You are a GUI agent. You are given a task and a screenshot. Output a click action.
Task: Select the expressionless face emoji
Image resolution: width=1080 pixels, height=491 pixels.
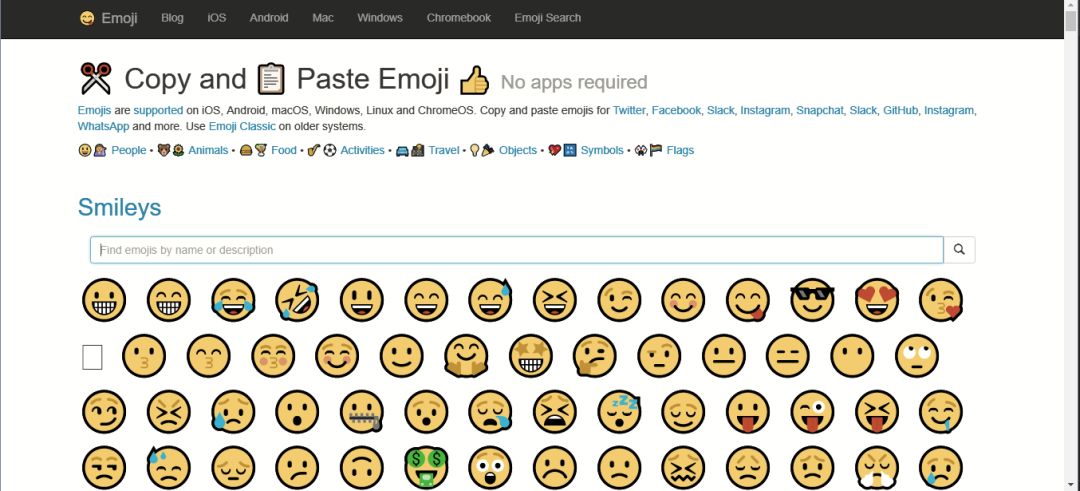coord(788,356)
